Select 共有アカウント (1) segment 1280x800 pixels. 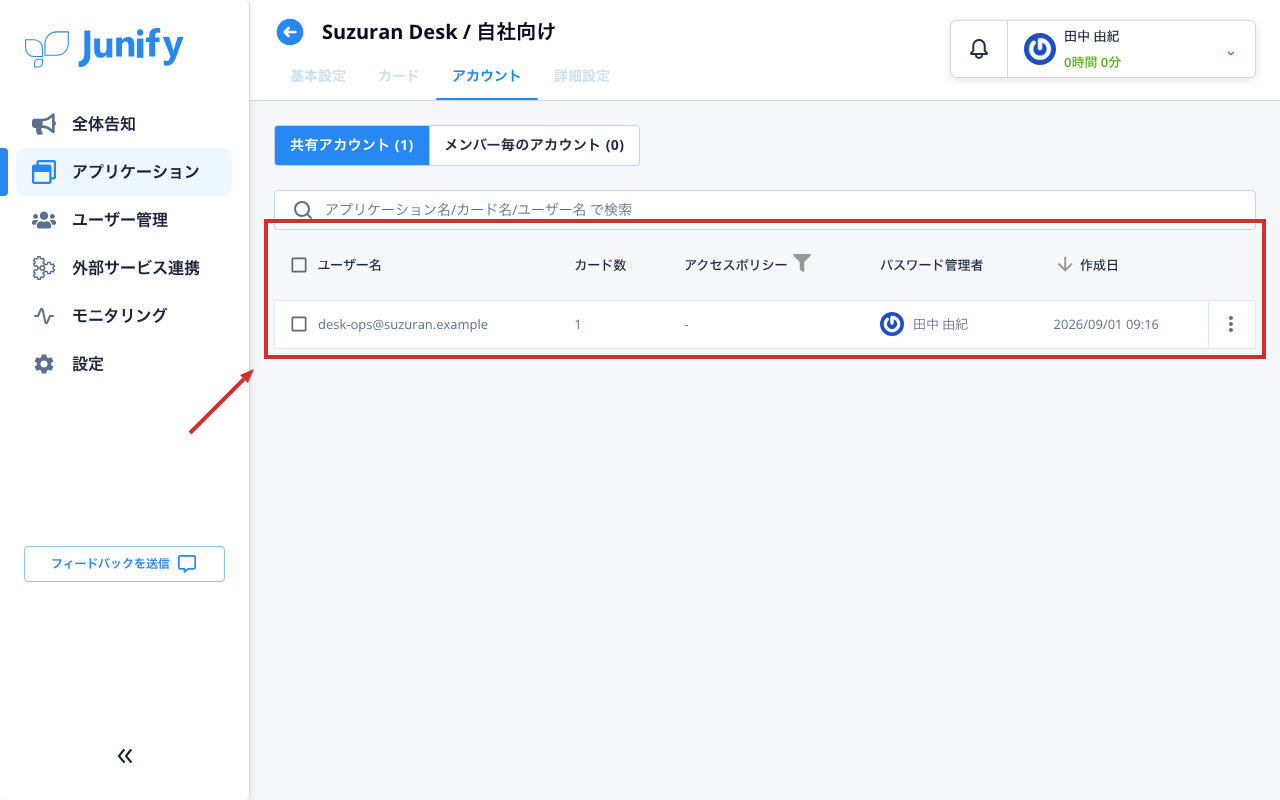coord(352,145)
